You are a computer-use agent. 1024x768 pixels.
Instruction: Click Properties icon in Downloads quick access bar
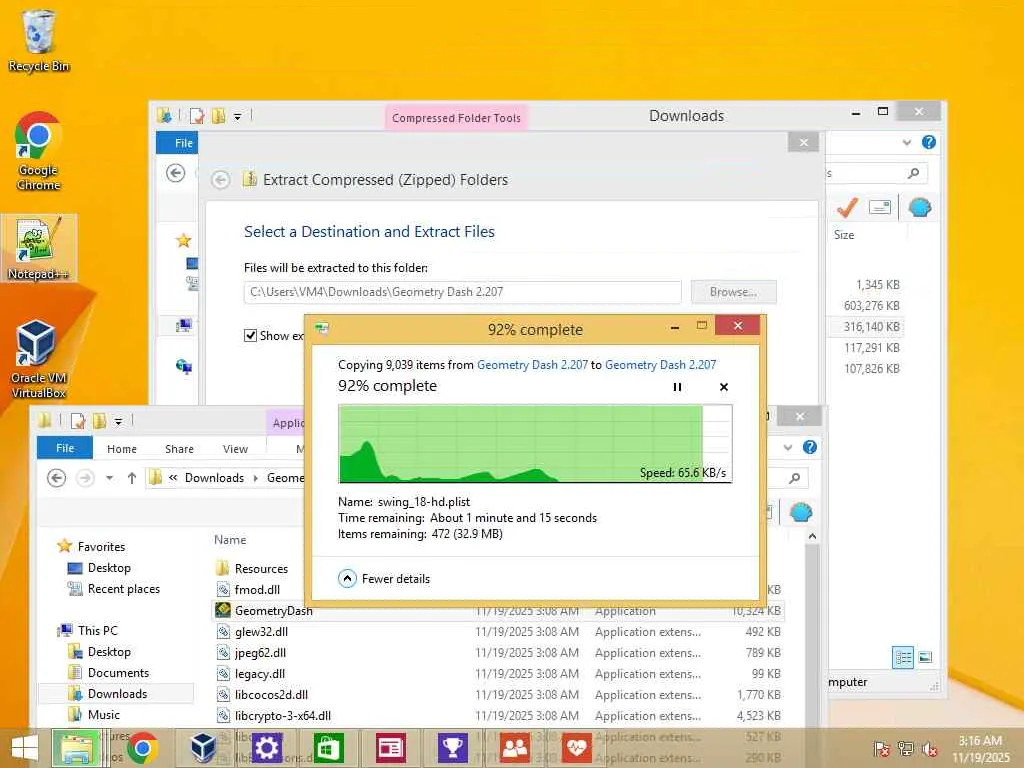[x=197, y=116]
